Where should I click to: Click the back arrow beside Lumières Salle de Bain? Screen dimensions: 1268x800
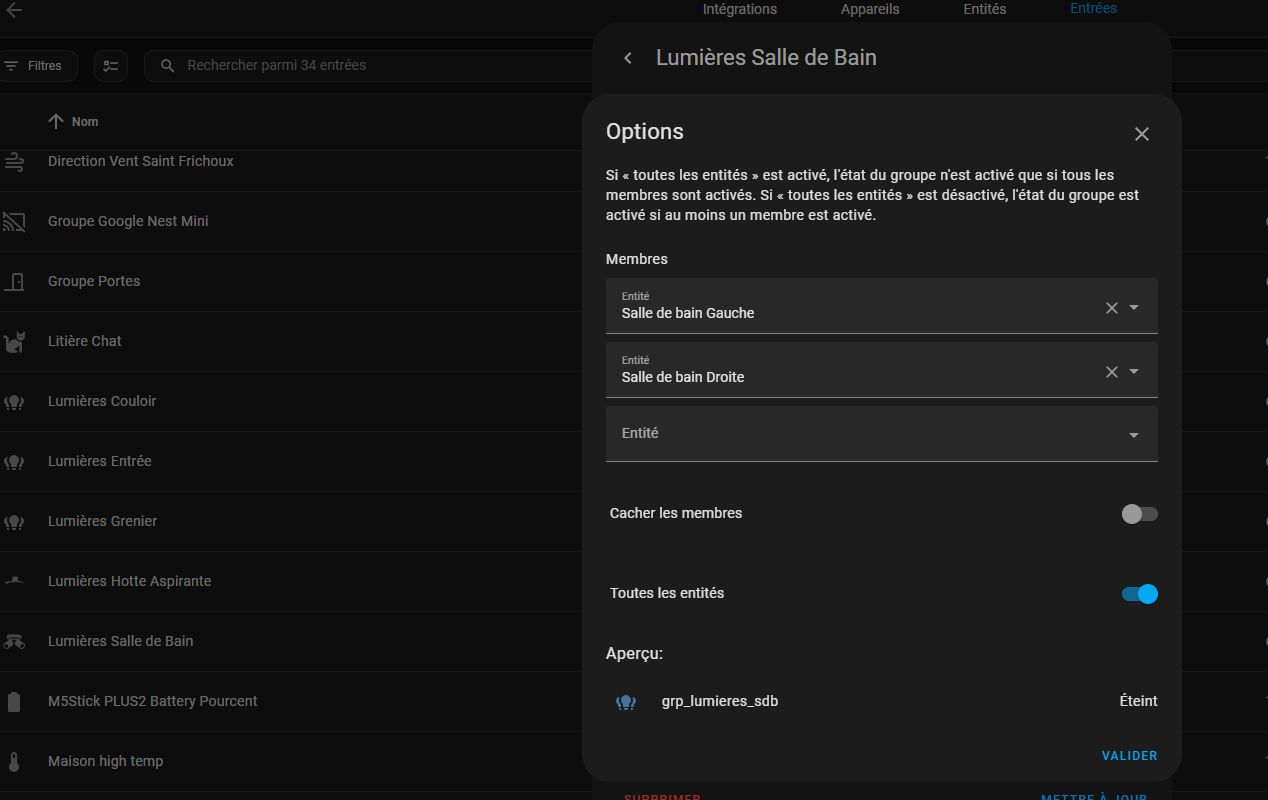click(x=628, y=58)
